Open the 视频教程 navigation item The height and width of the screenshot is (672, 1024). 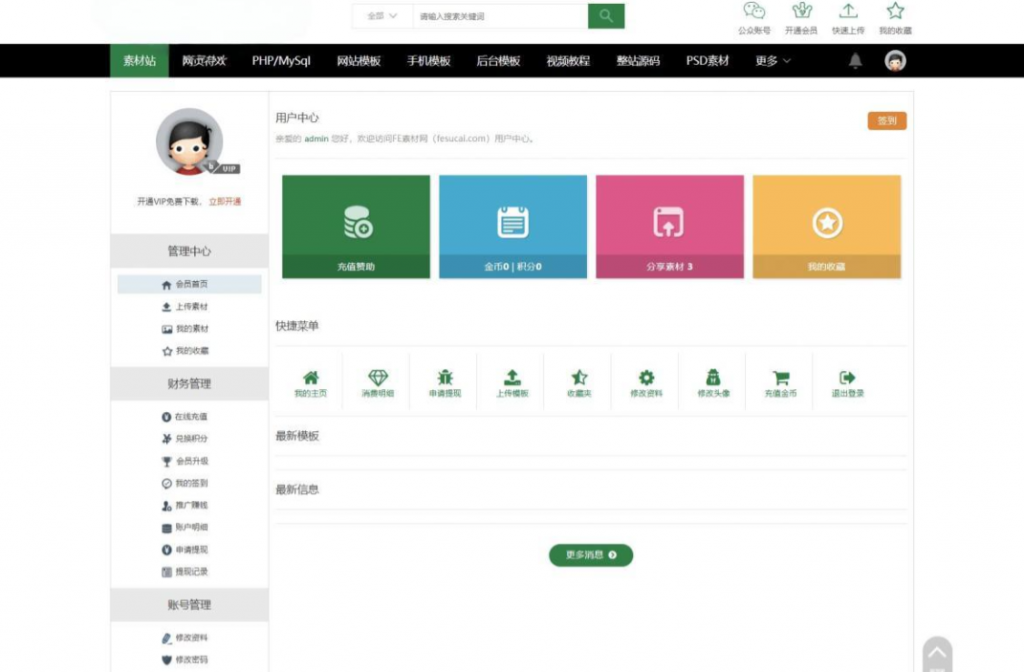tap(568, 61)
